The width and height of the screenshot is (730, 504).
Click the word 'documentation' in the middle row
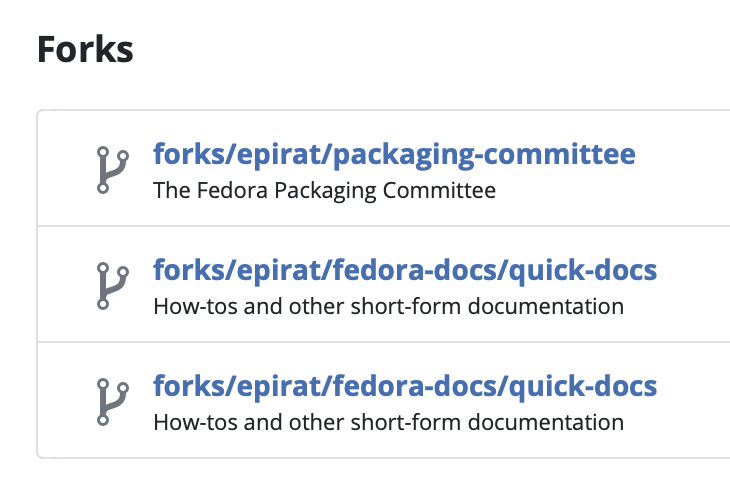pos(546,307)
